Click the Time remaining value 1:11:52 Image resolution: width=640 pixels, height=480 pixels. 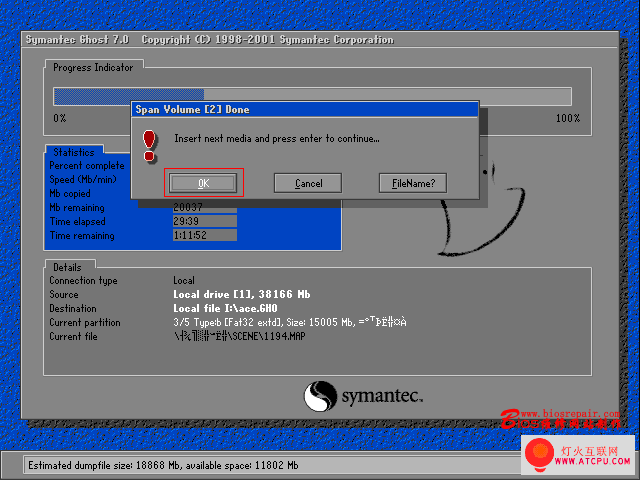click(204, 235)
